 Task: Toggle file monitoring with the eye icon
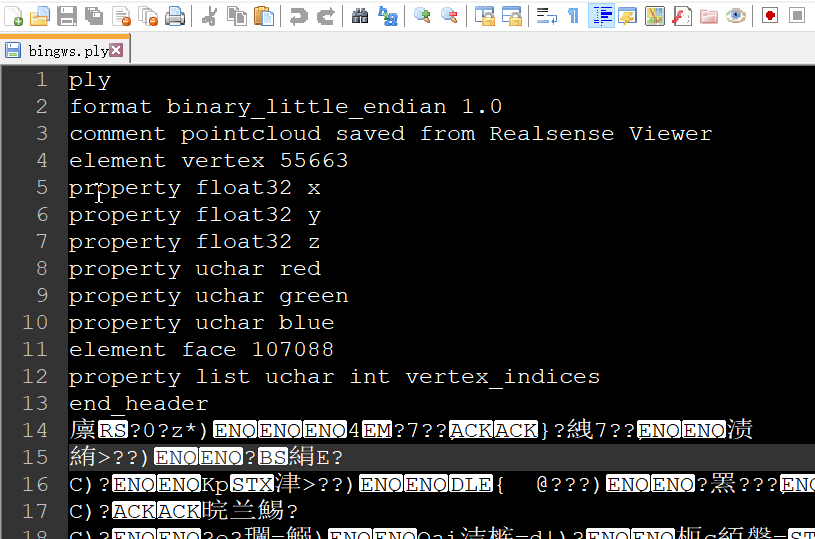point(736,16)
